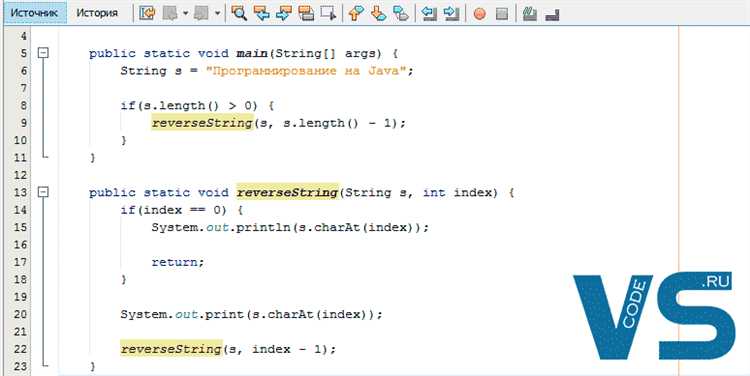
Task: Jump to the previous search occurrence
Action: [261, 13]
